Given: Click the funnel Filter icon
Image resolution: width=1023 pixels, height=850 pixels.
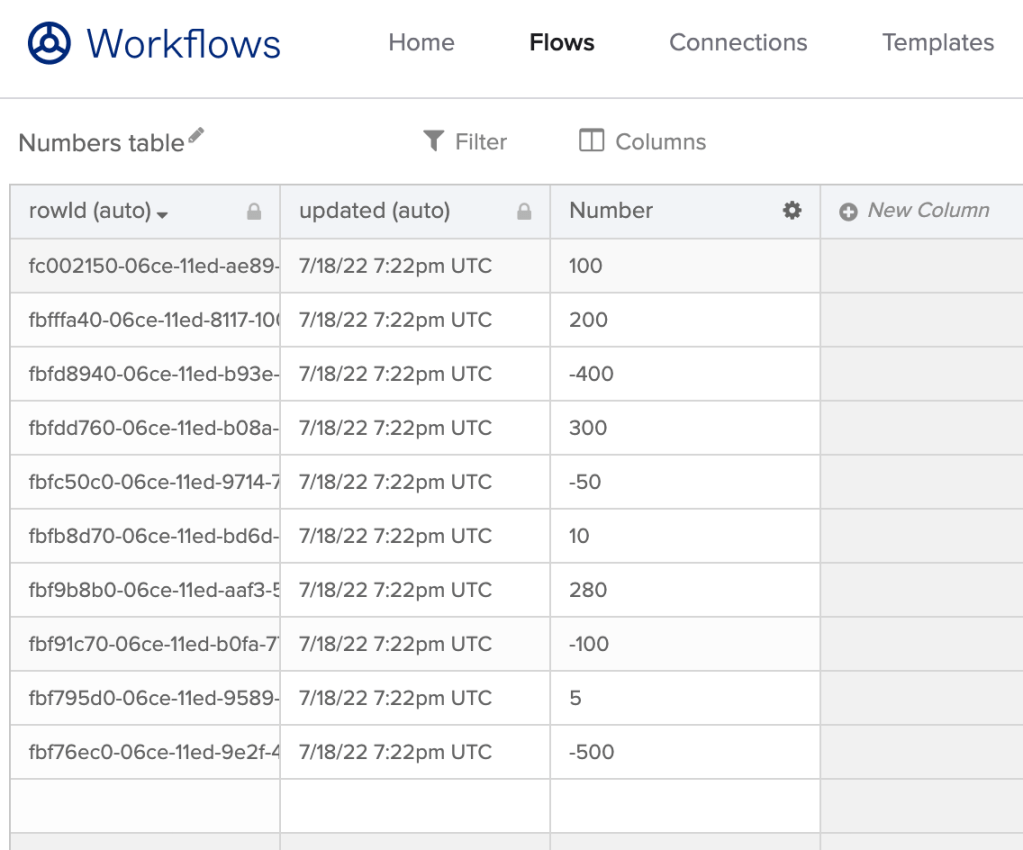Looking at the screenshot, I should [x=433, y=141].
